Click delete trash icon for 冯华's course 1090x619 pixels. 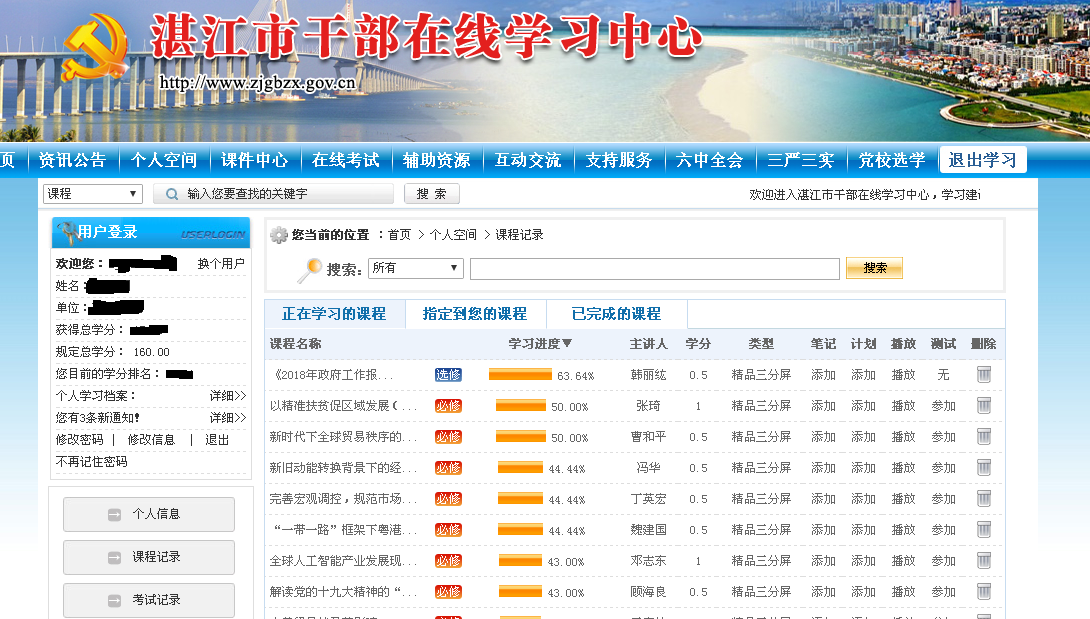coord(983,468)
